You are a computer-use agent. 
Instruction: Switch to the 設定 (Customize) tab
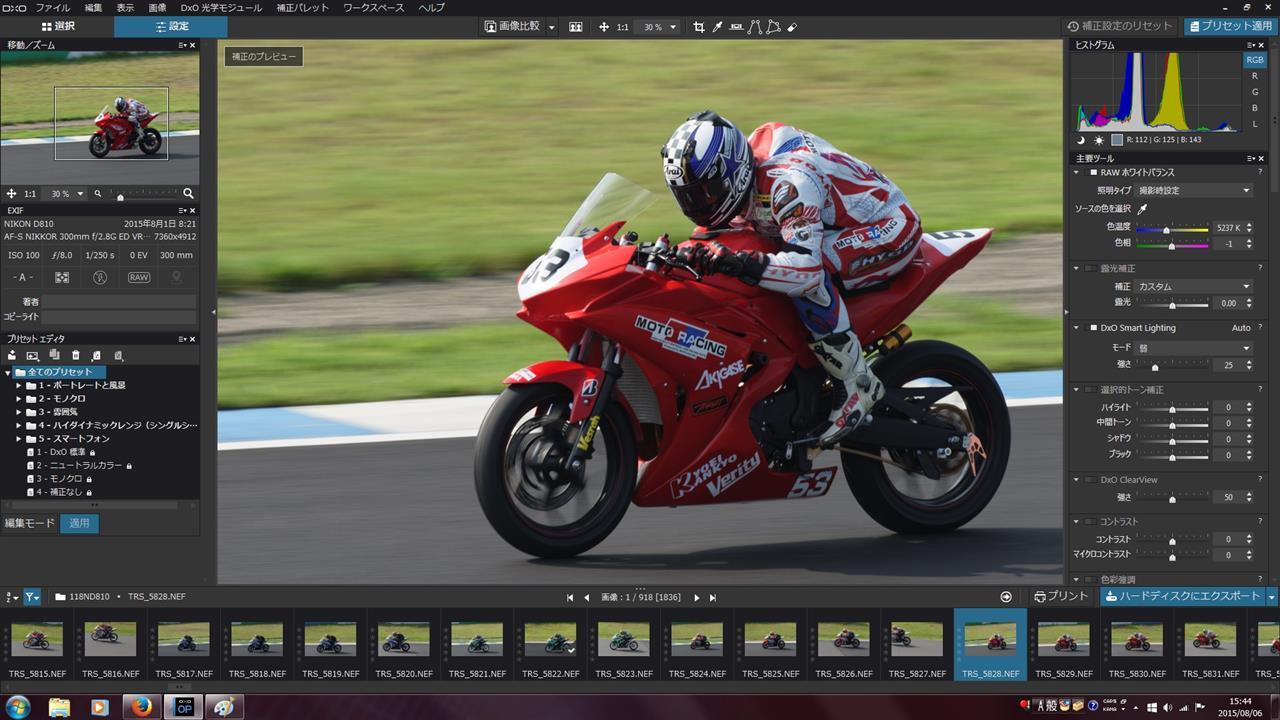point(171,27)
